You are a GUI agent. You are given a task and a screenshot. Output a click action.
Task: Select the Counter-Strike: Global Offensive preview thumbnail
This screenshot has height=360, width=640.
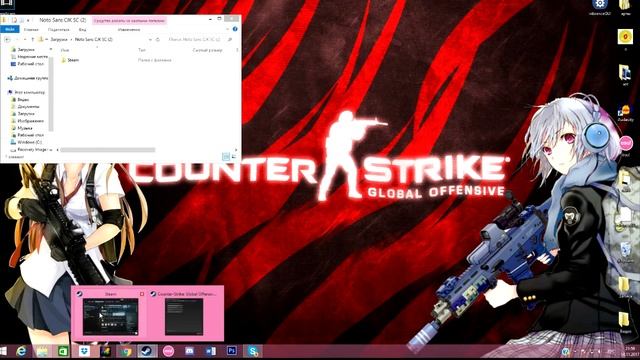184,317
